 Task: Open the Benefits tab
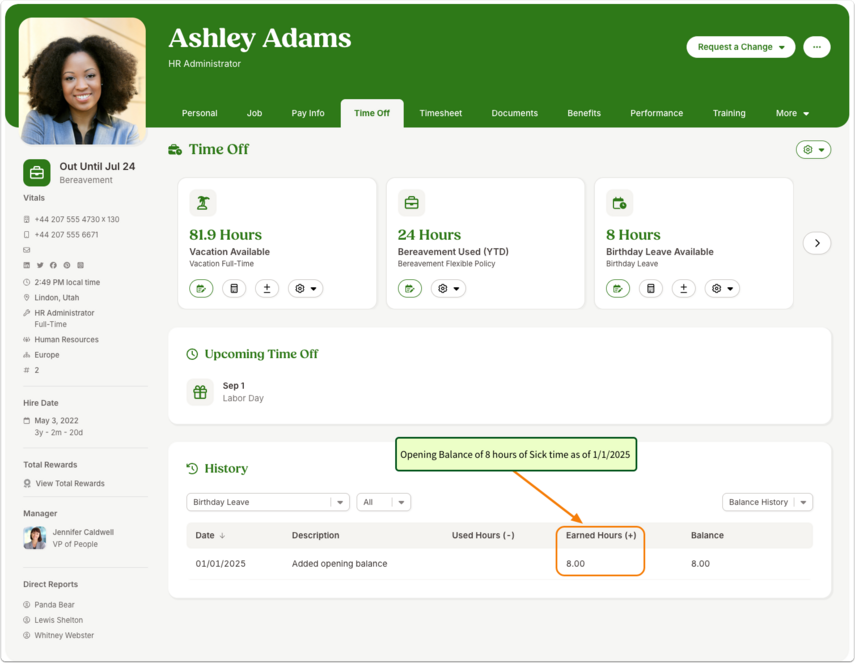[x=583, y=113]
